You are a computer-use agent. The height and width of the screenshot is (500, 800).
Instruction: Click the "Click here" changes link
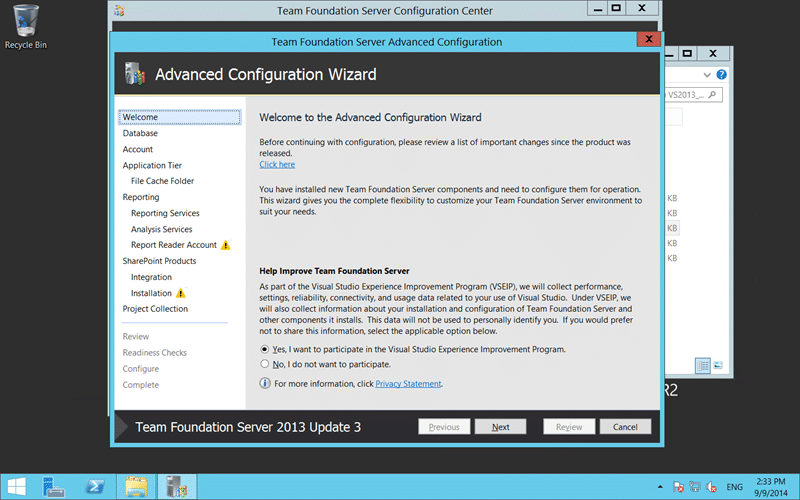tap(277, 164)
